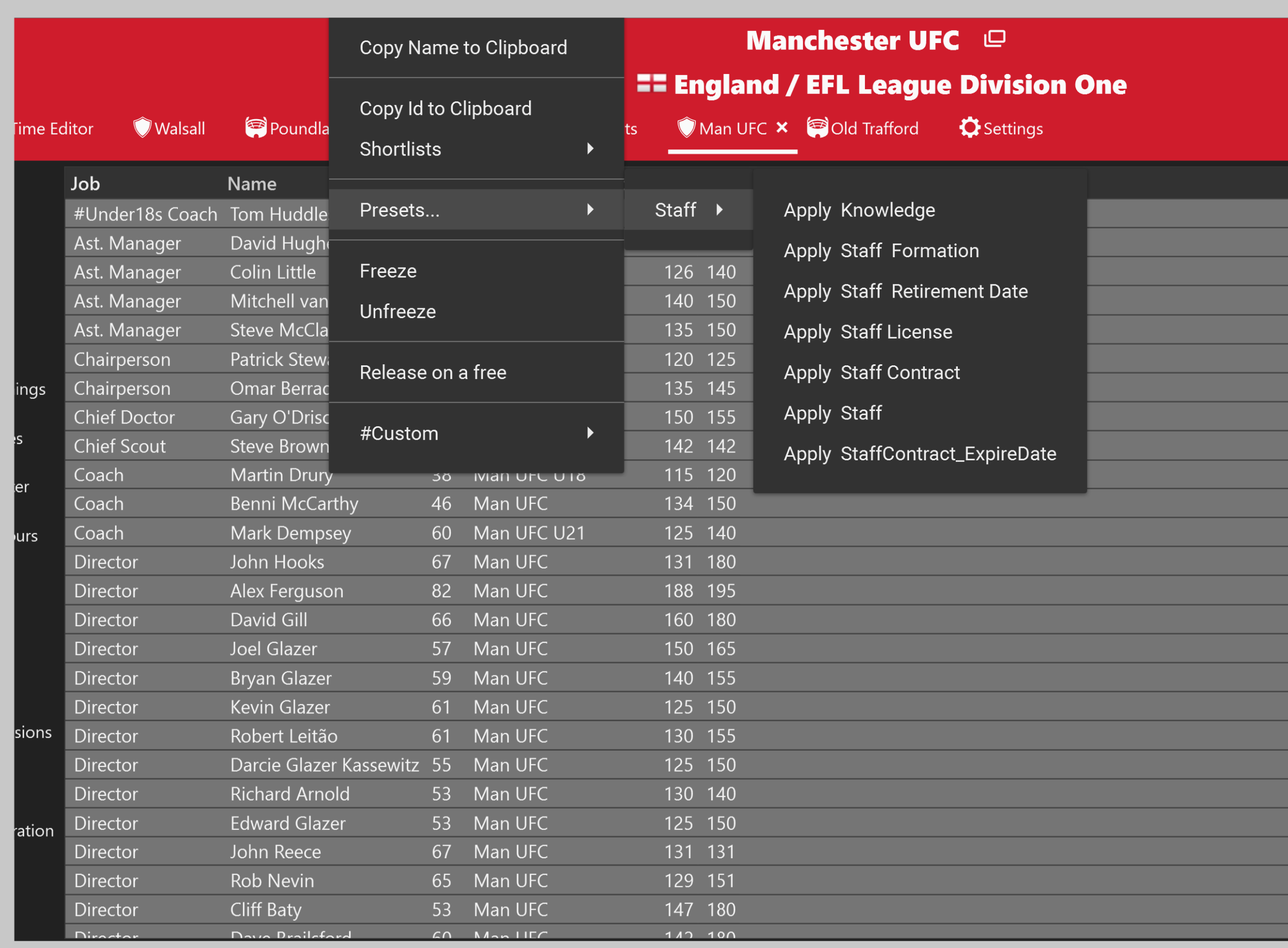Select the Man UFC tab label

pyautogui.click(x=733, y=129)
